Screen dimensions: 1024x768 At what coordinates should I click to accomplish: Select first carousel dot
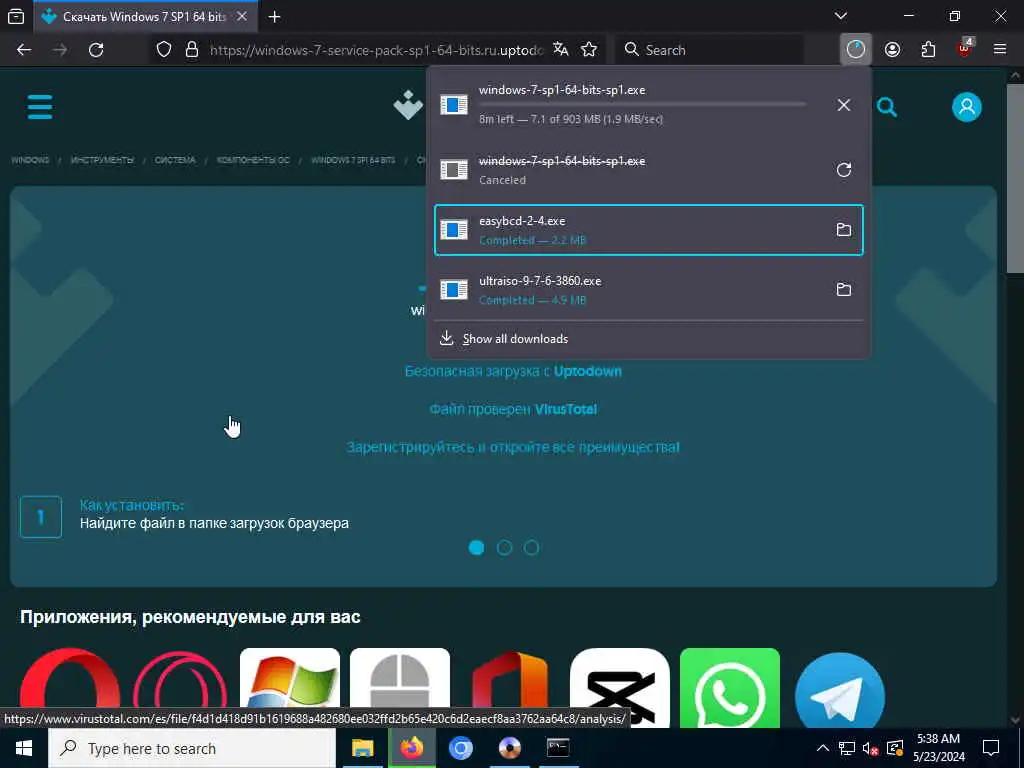pyautogui.click(x=477, y=547)
